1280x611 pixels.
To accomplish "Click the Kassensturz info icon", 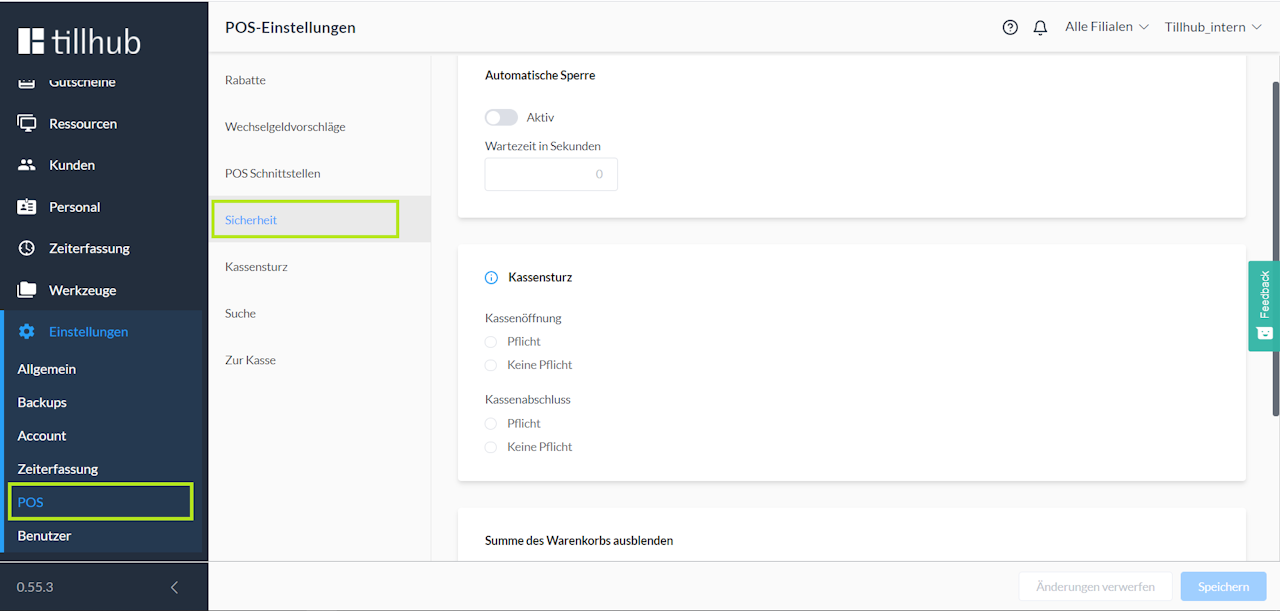I will [491, 278].
